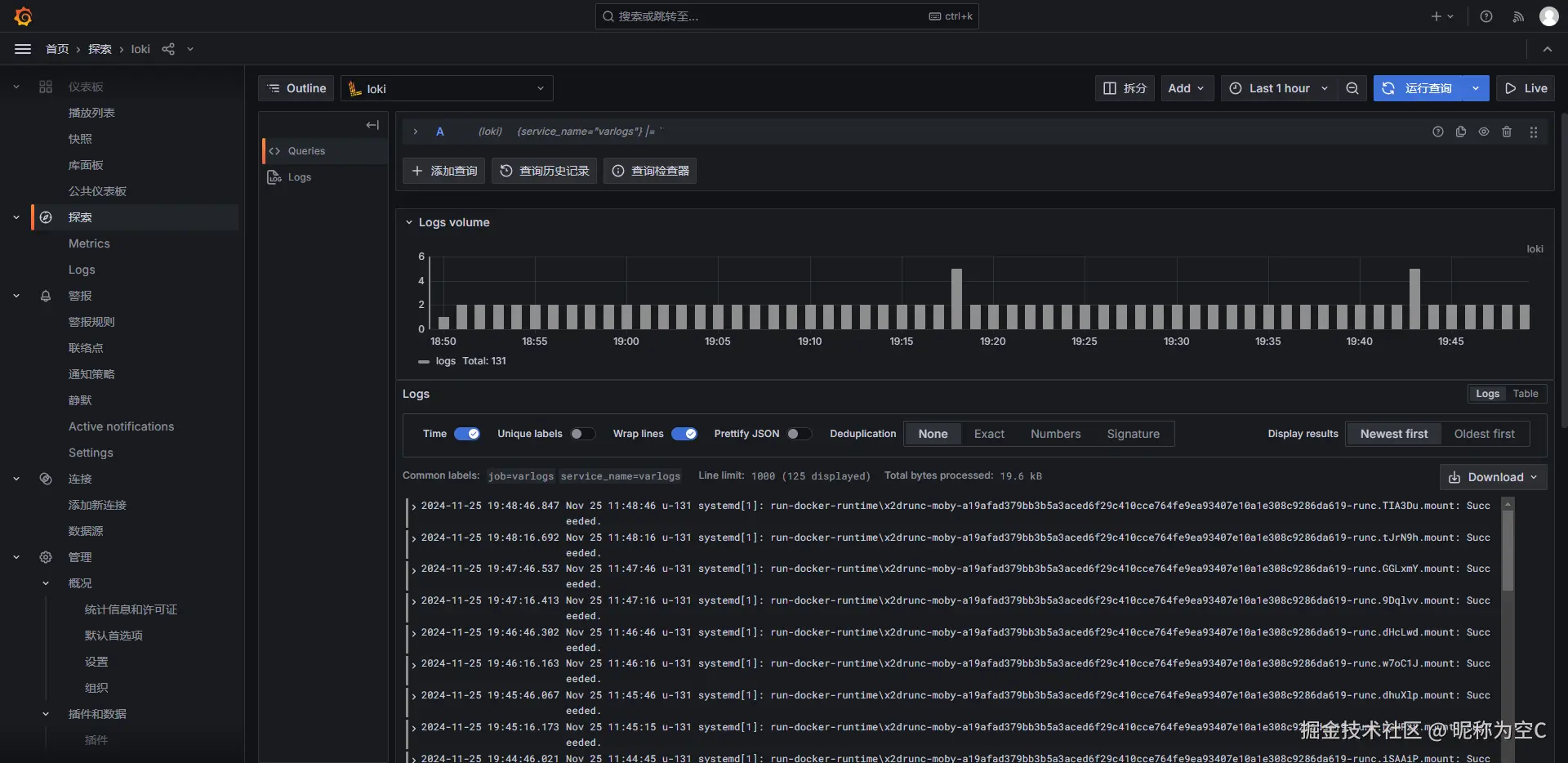Switch to the Table view tab
Viewport: 1568px width, 763px height.
coord(1525,394)
